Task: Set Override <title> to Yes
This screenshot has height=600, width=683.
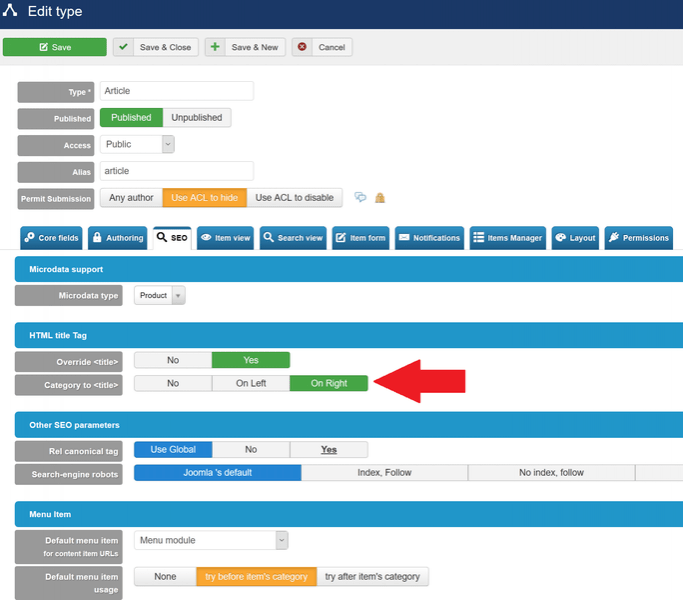Action: click(x=251, y=360)
